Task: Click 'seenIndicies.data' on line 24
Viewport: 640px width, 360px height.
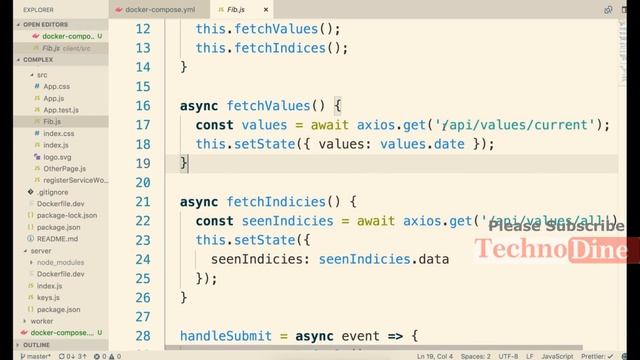Action: (x=384, y=259)
